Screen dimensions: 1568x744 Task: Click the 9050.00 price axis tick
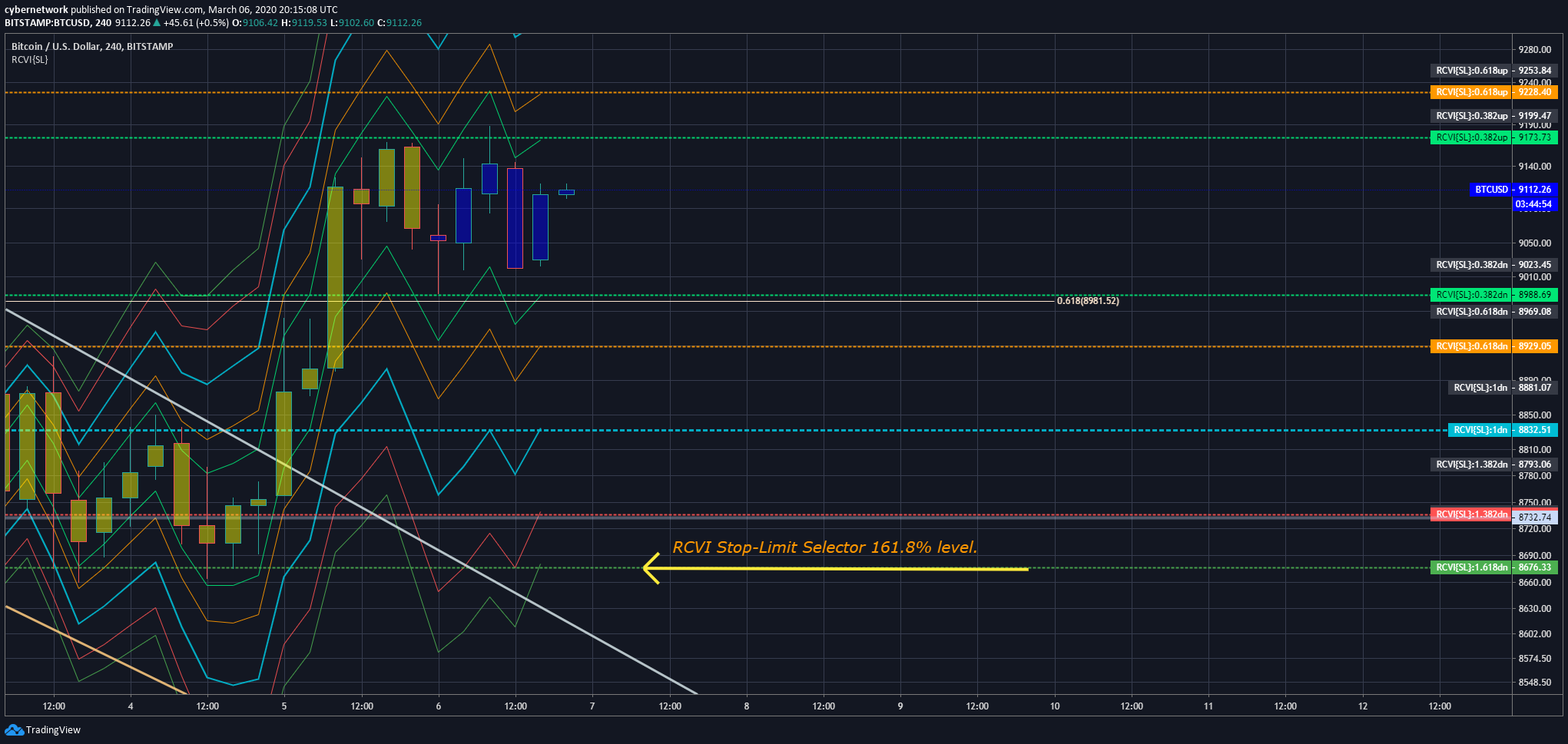[1535, 243]
